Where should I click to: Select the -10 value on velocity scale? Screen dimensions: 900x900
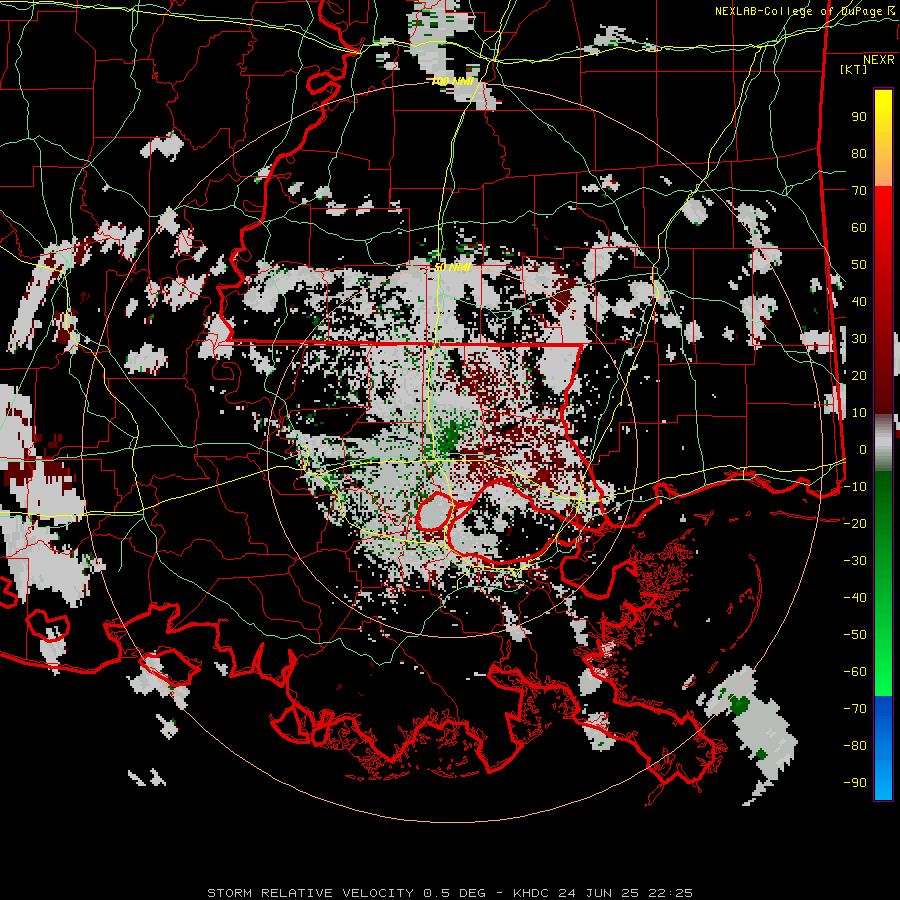coord(855,487)
